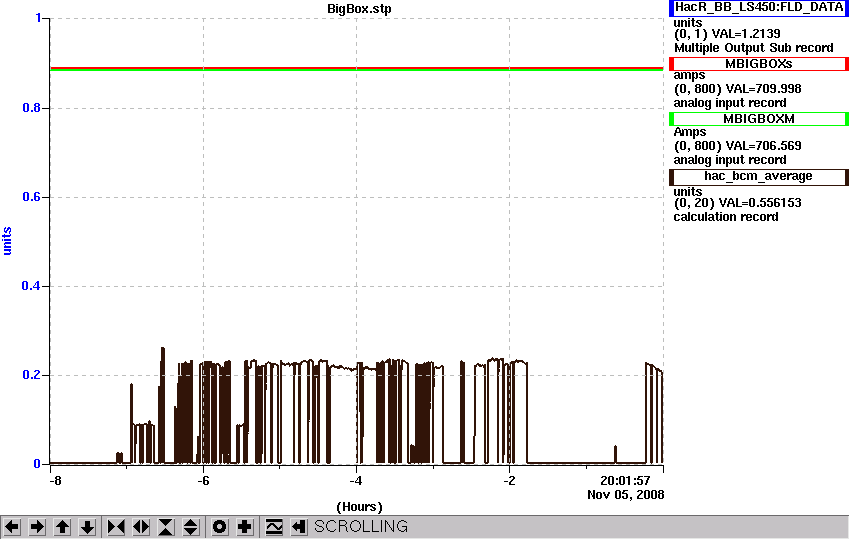Click the VAL=0.556153 readout
The height and width of the screenshot is (539, 849).
point(760,203)
